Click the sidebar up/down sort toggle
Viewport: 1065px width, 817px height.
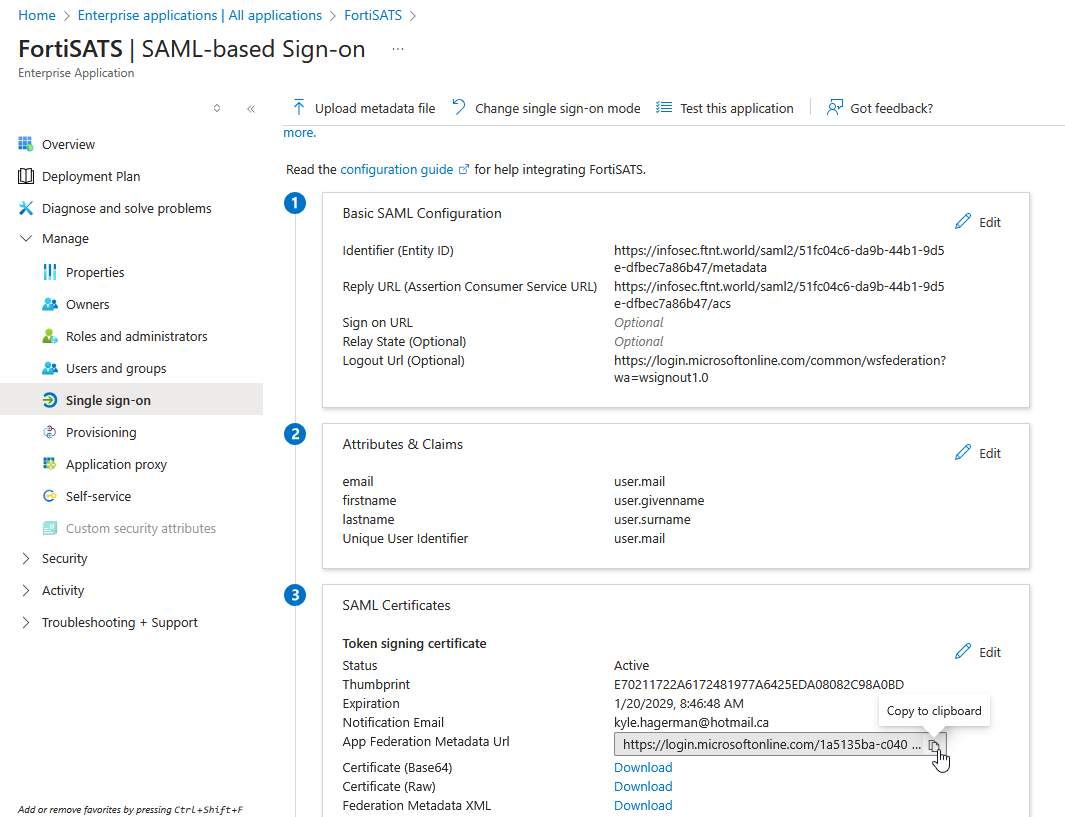(217, 108)
